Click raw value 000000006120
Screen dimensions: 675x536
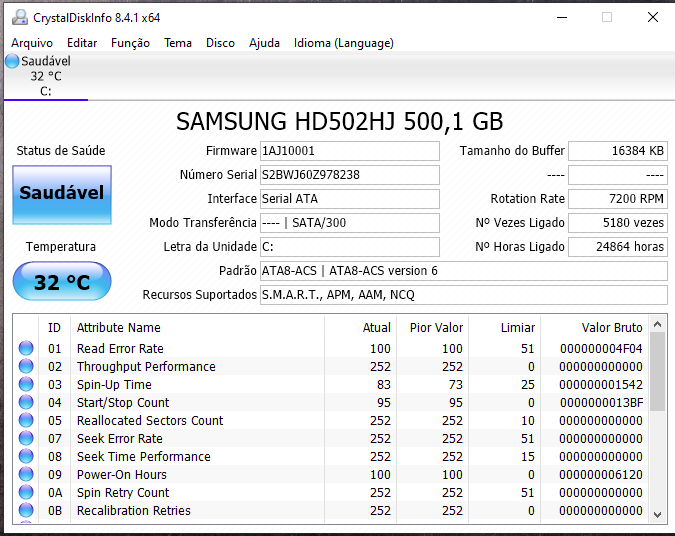point(601,474)
